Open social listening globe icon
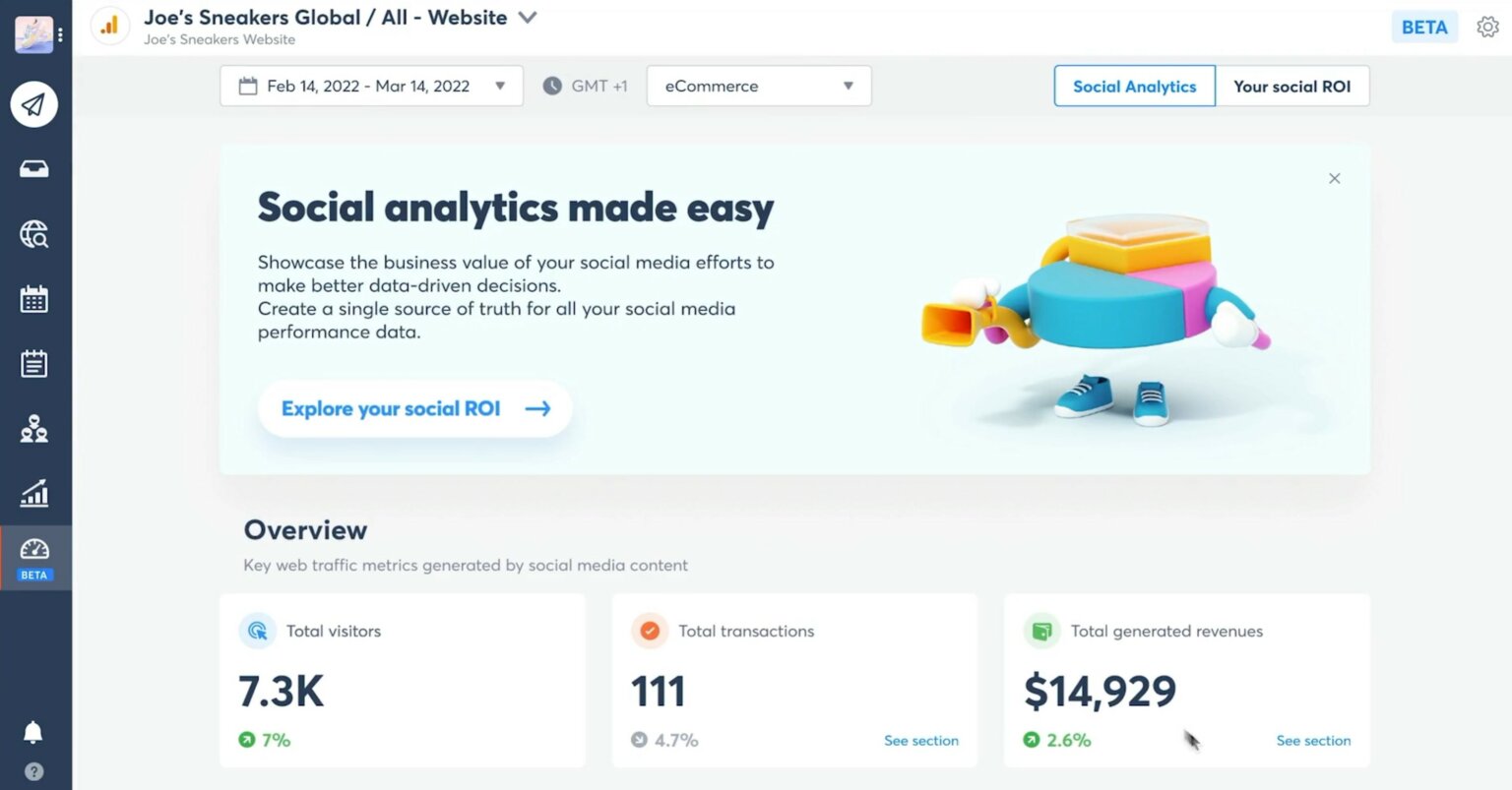 [34, 233]
